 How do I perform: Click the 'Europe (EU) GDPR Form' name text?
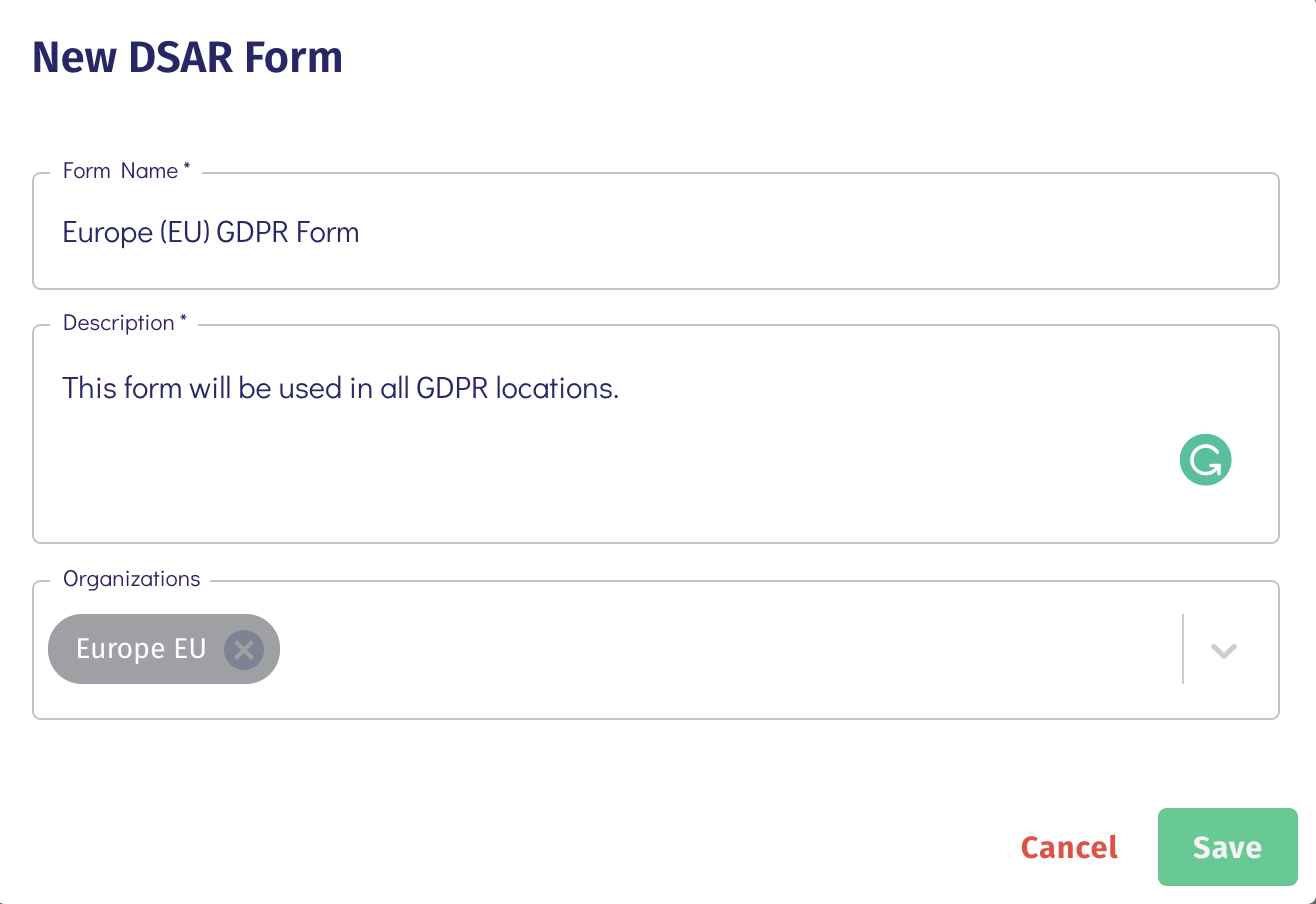[211, 233]
